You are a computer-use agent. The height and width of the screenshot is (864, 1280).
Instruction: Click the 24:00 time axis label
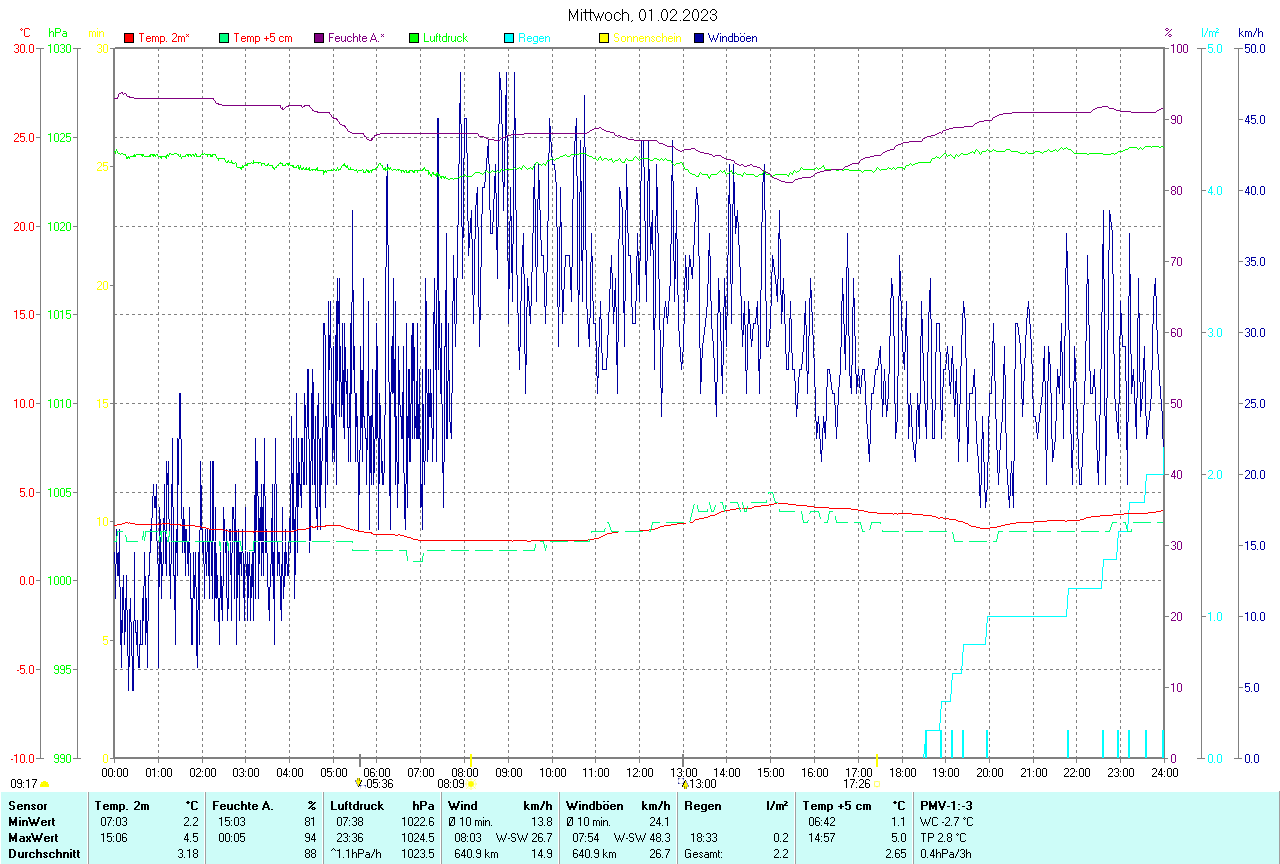[x=1164, y=772]
